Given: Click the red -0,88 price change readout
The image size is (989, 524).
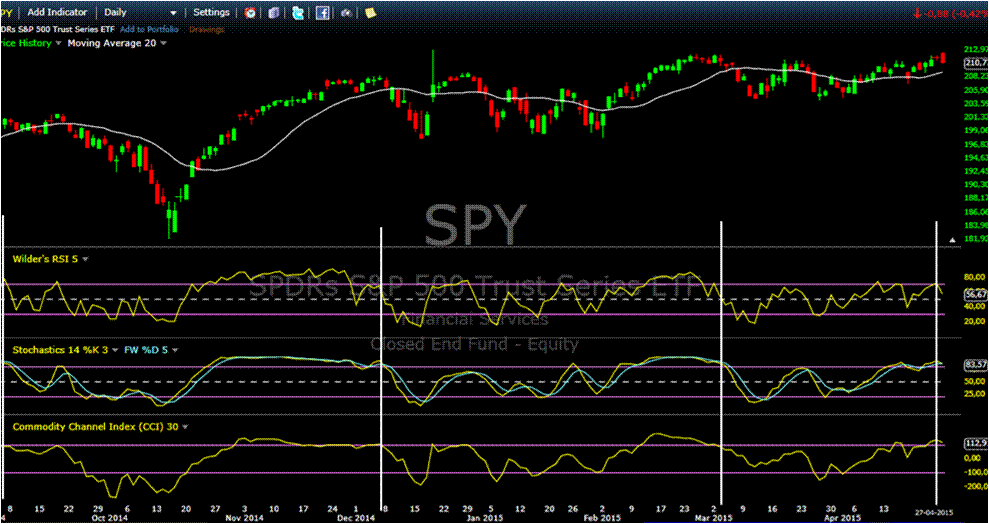Looking at the screenshot, I should pos(951,12).
